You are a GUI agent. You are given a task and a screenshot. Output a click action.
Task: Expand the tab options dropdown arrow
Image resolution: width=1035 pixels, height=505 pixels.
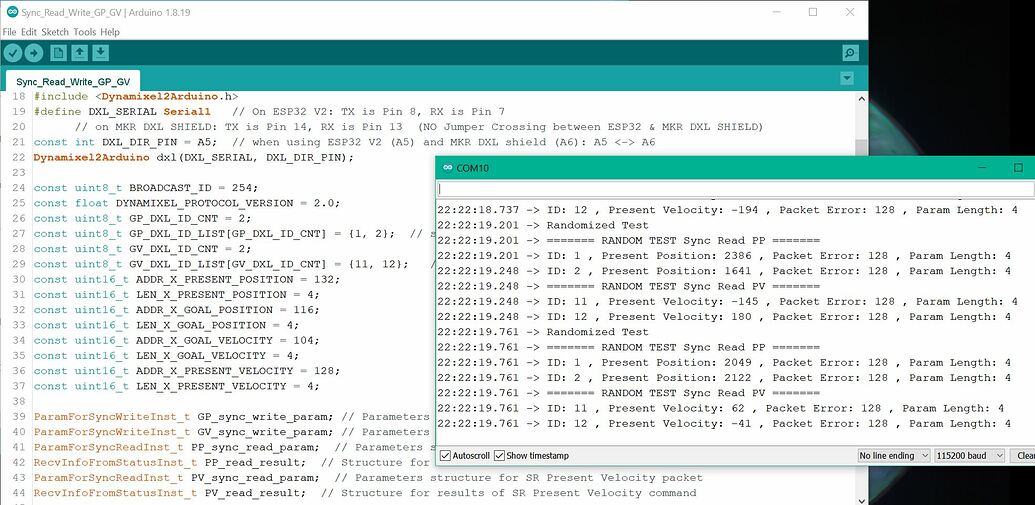pos(847,78)
